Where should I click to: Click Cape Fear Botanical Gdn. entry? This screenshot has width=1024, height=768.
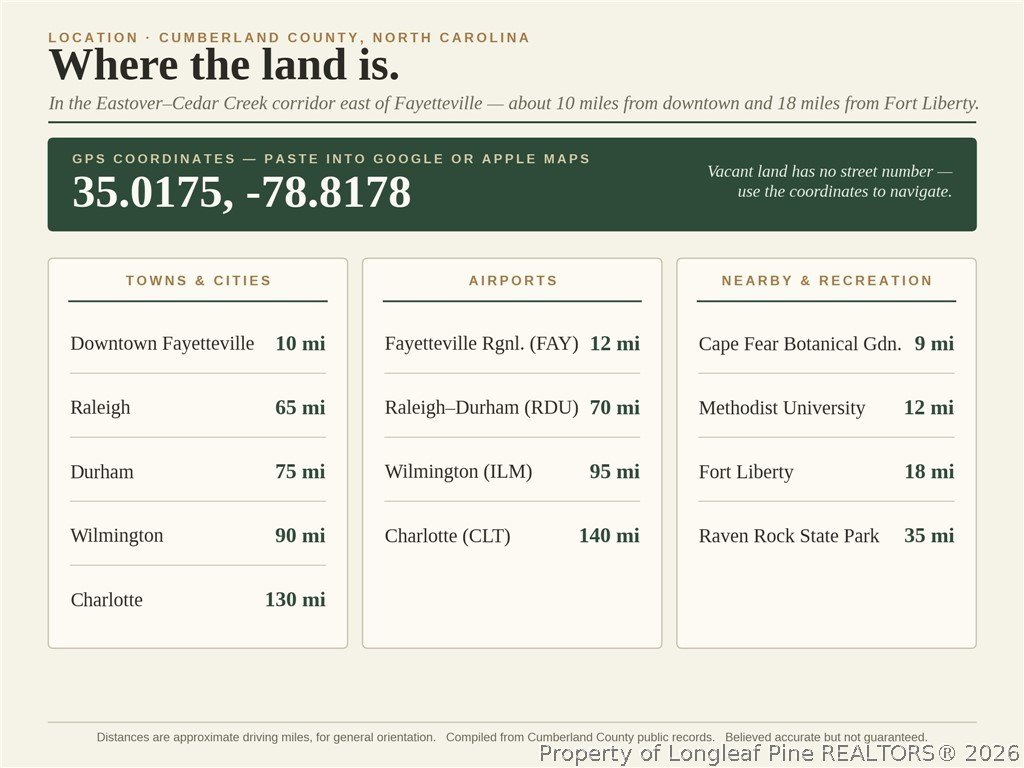(827, 343)
